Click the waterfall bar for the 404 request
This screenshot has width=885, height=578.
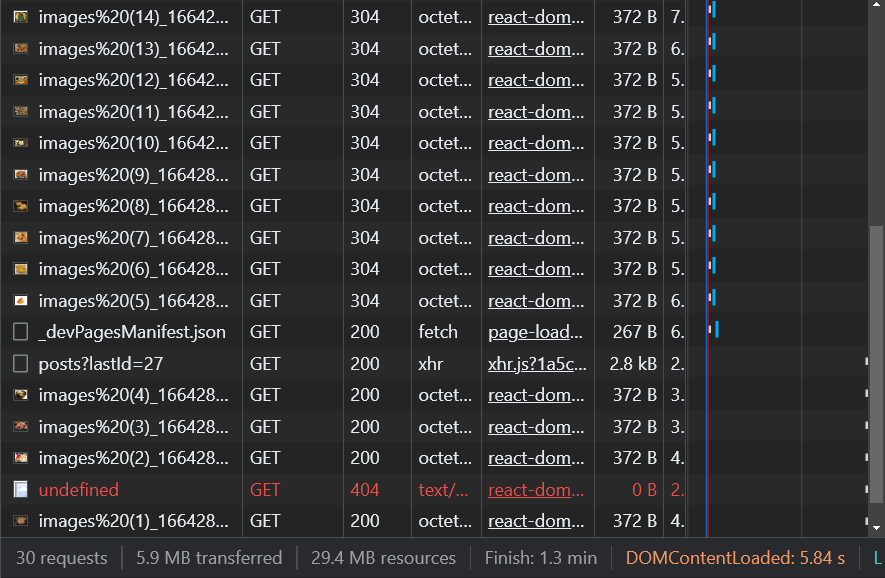click(x=868, y=489)
